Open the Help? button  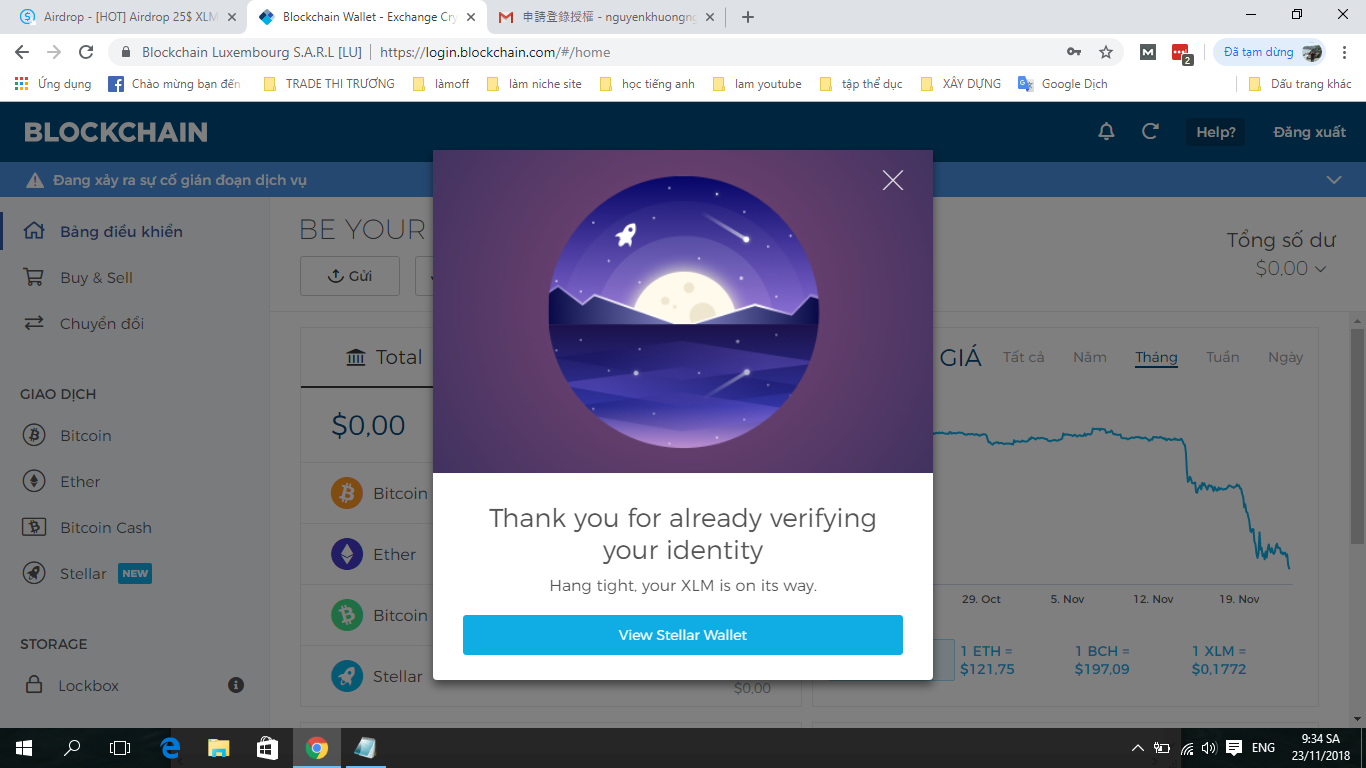coord(1216,132)
